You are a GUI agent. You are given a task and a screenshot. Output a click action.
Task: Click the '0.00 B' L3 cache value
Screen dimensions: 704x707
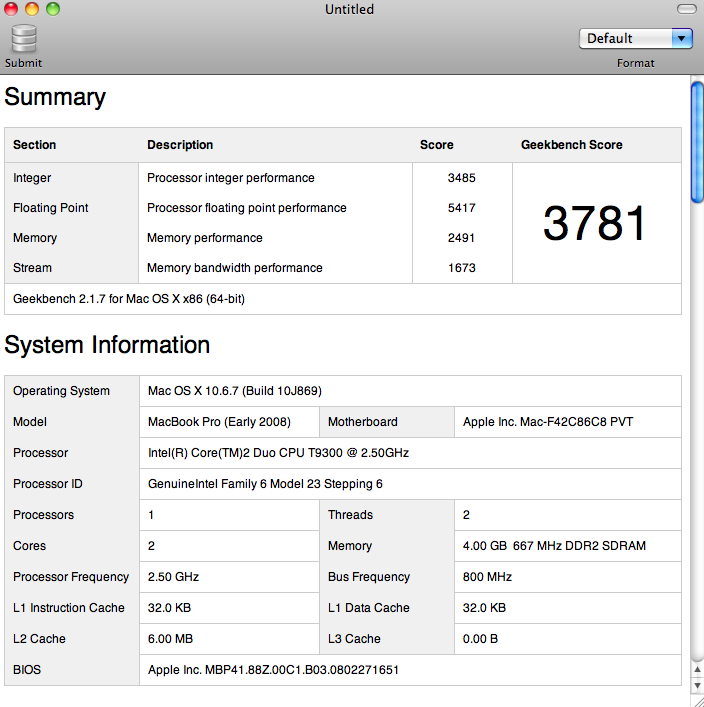(480, 638)
